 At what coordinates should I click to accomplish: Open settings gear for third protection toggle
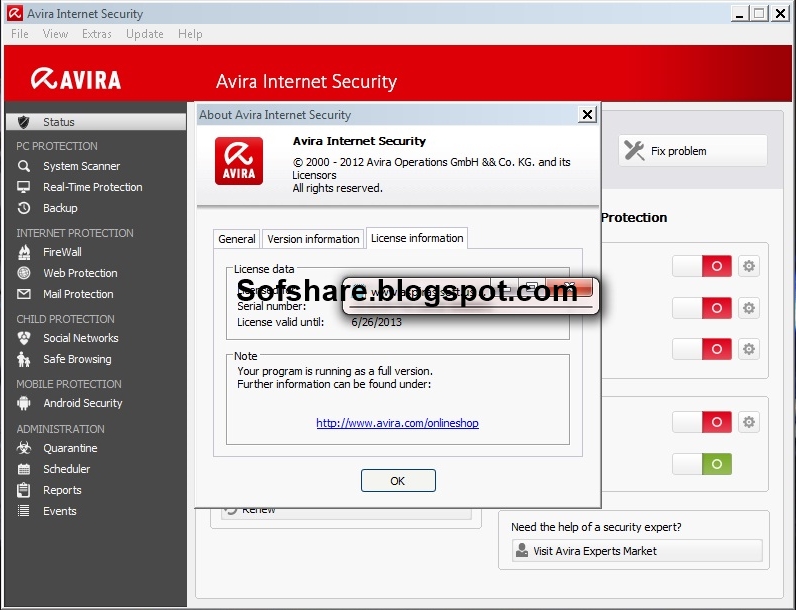pos(749,349)
